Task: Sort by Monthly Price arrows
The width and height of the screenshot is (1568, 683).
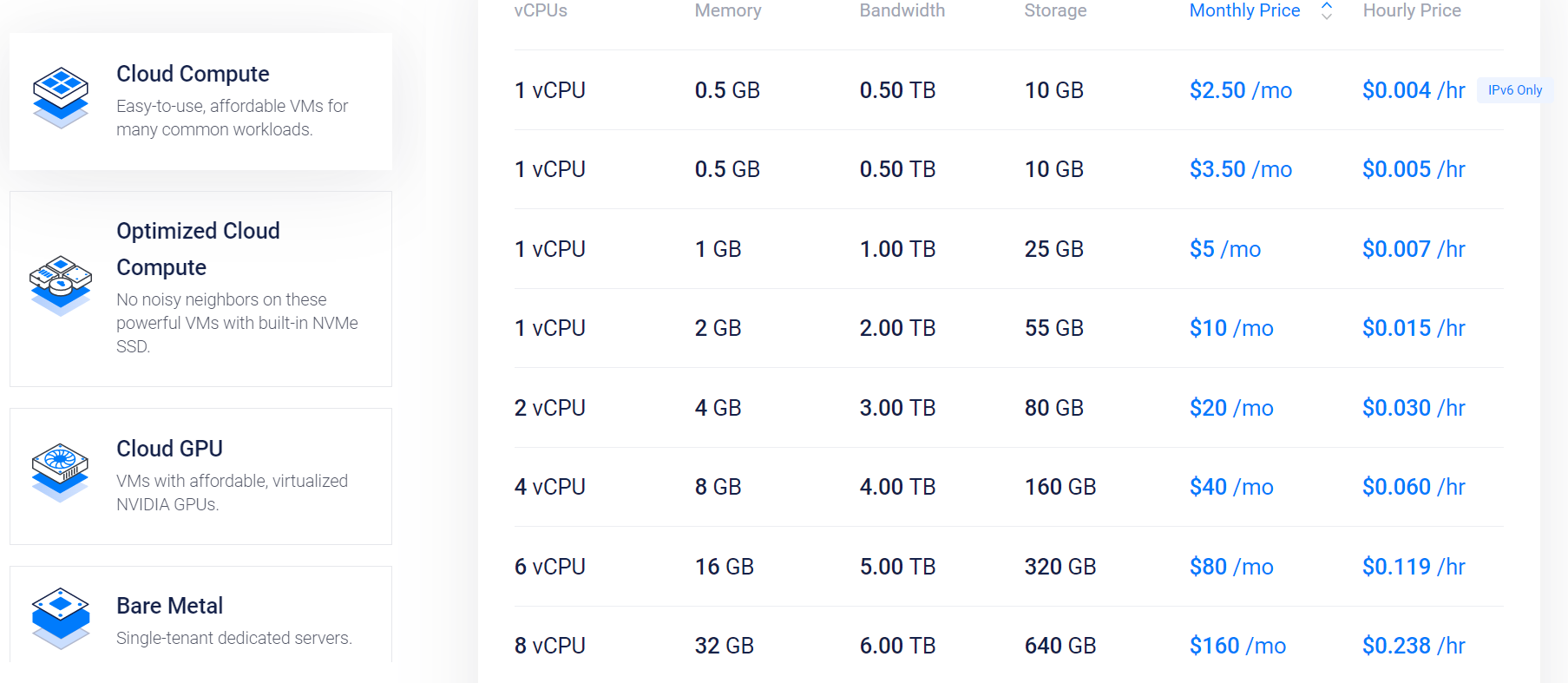Action: click(1327, 10)
